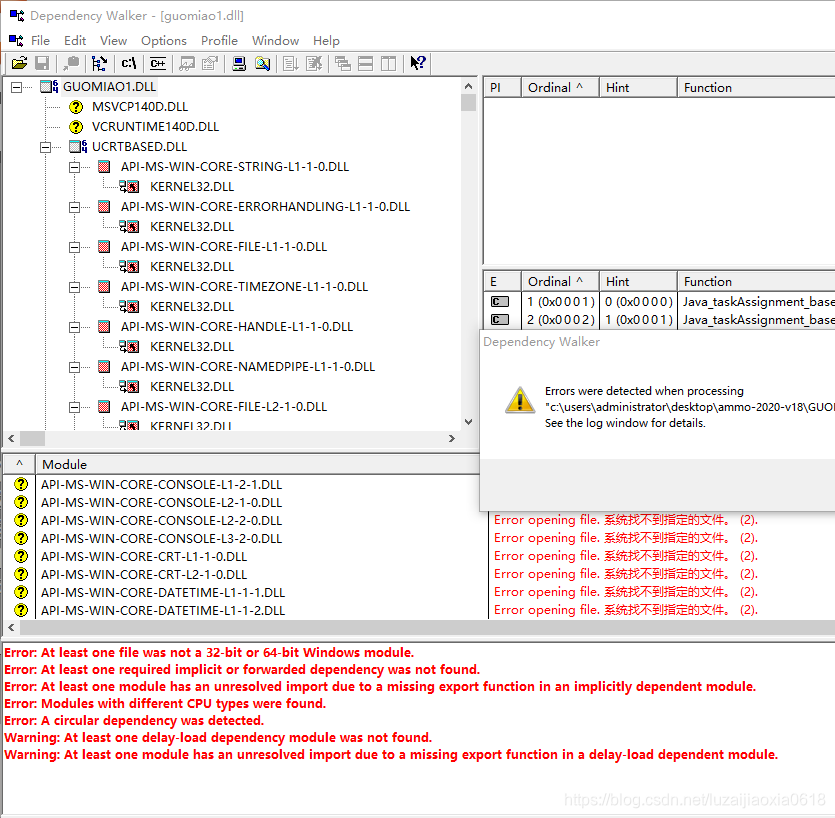The image size is (835, 818).
Task: Toggle Auto Expand tree toolbar button
Action: [x=100, y=63]
